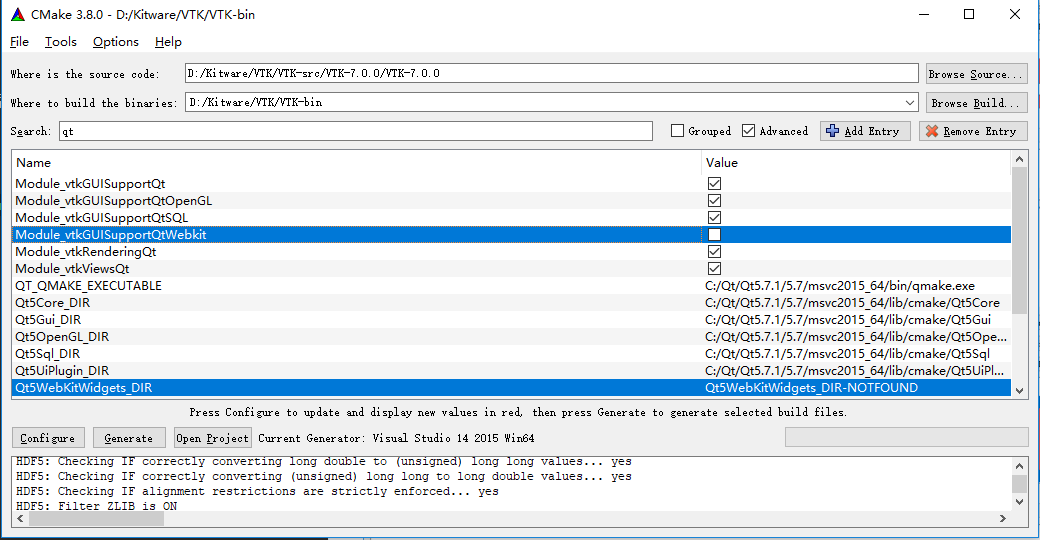
Task: Select the QT_QMAKE_EXECUTABLE row name
Action: coord(88,286)
